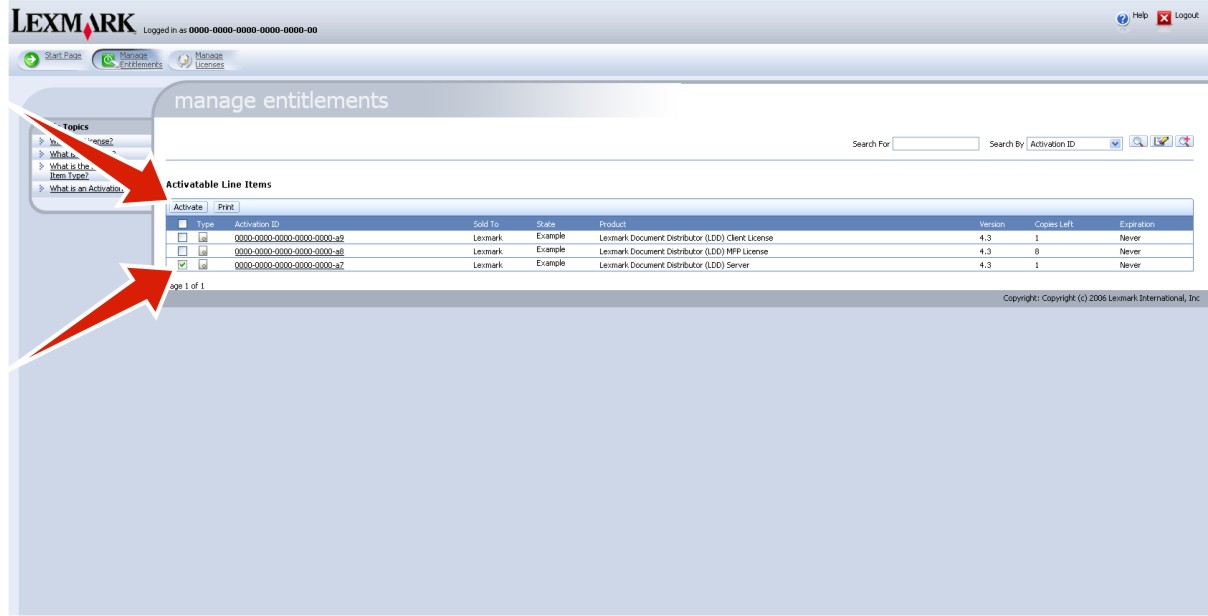The height and width of the screenshot is (616, 1208).
Task: Click the blue Help question mark icon
Action: click(x=1122, y=18)
